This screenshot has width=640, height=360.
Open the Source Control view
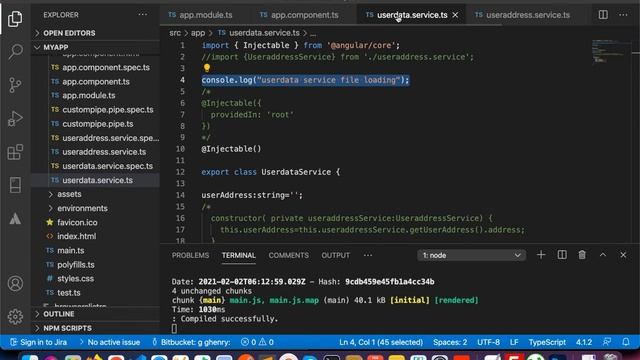15,85
